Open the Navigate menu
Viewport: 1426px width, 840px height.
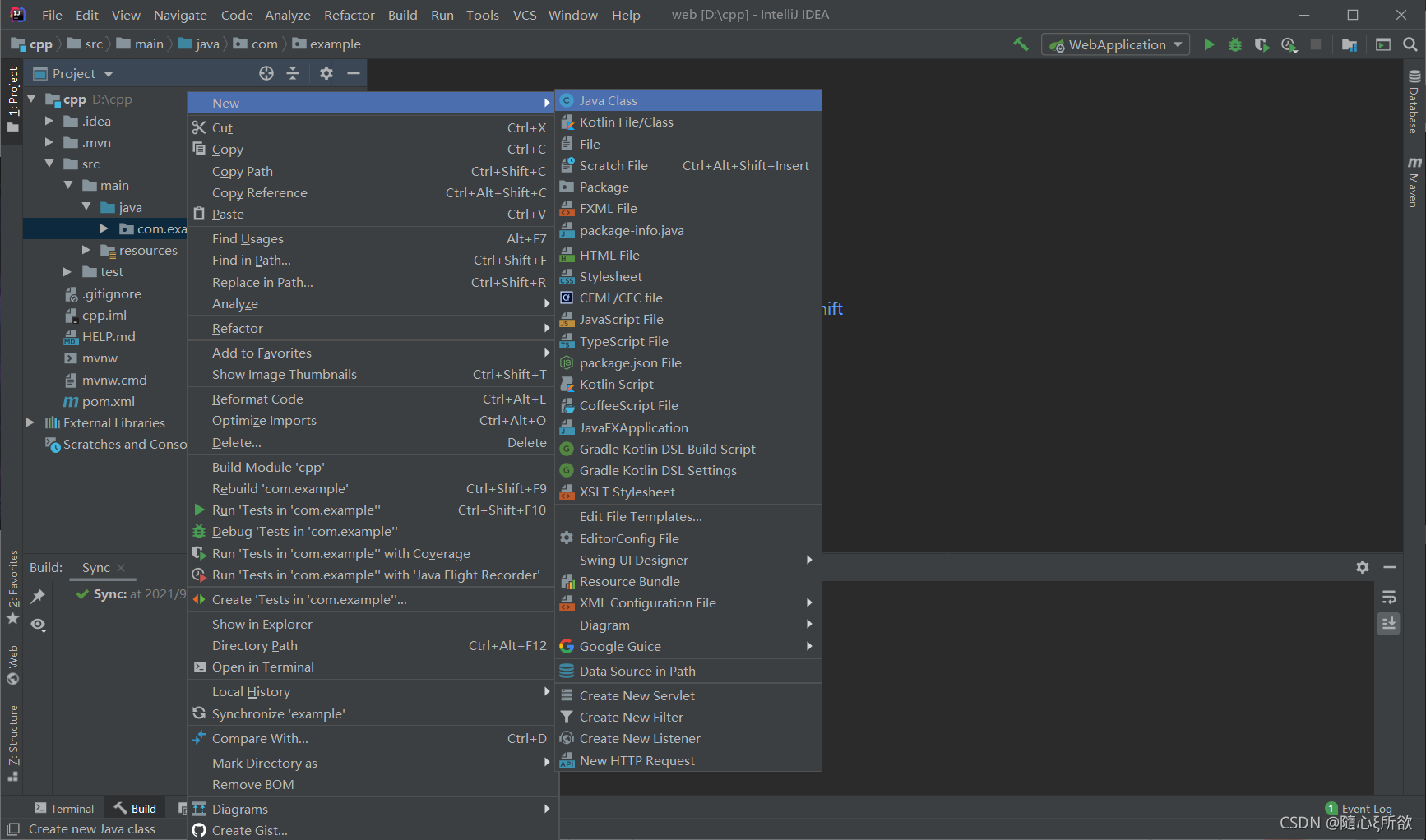pyautogui.click(x=179, y=15)
